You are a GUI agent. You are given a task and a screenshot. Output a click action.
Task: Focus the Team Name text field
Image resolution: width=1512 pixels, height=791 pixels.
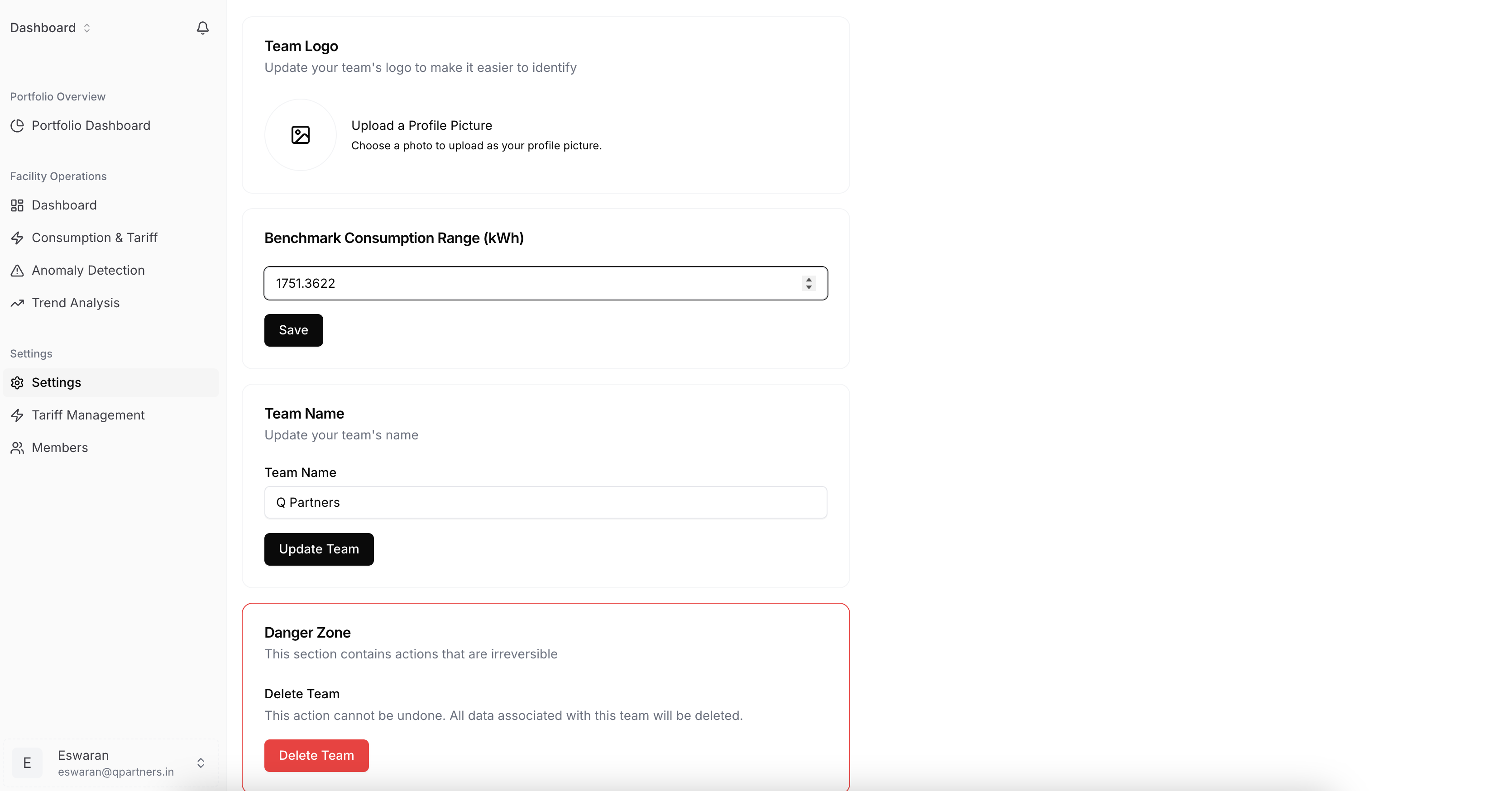click(x=545, y=502)
